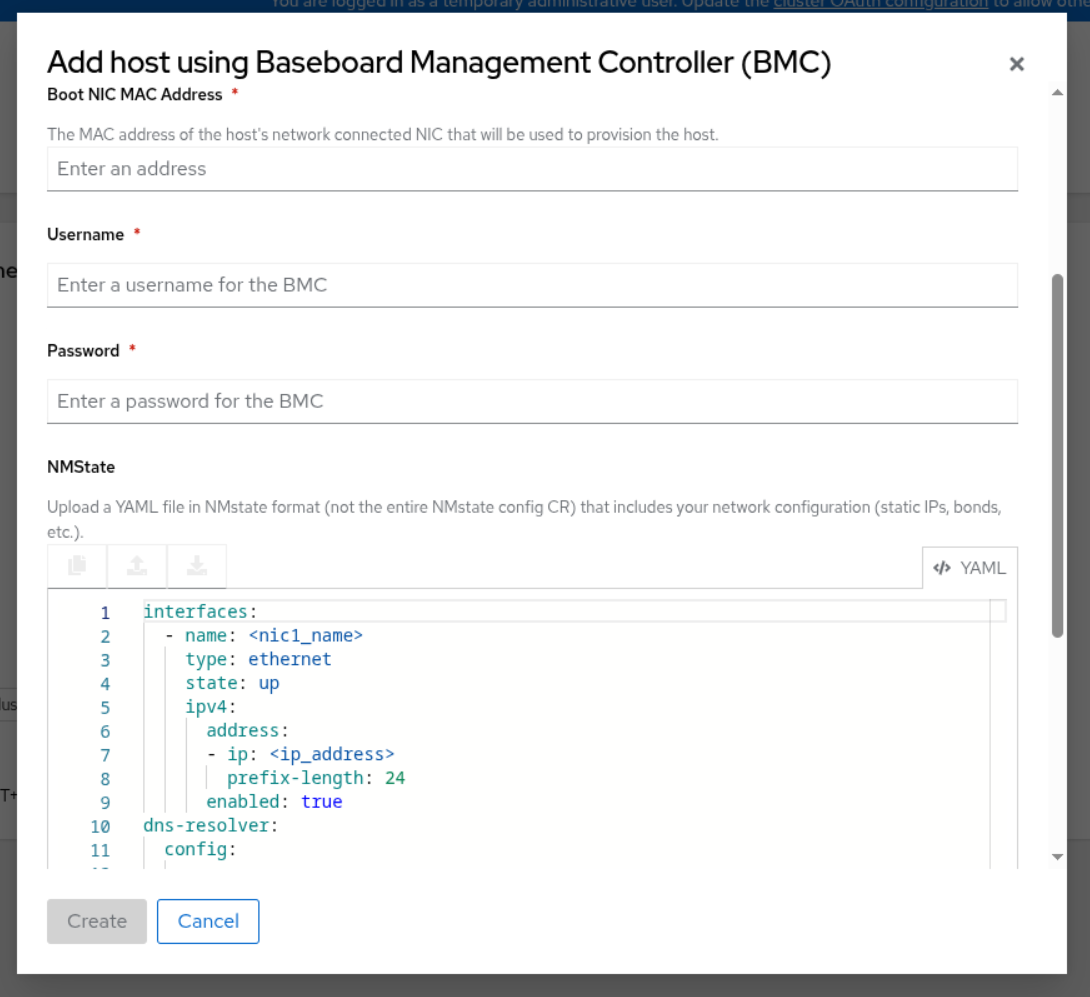The image size is (1090, 997).
Task: Click line number 5 in editor gutter
Action: pyautogui.click(x=105, y=708)
